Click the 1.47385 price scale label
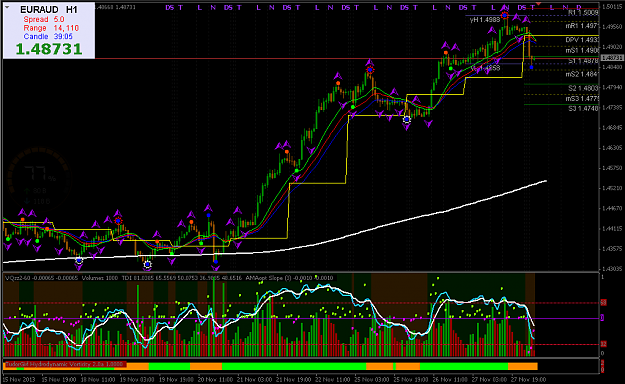 click(x=612, y=108)
